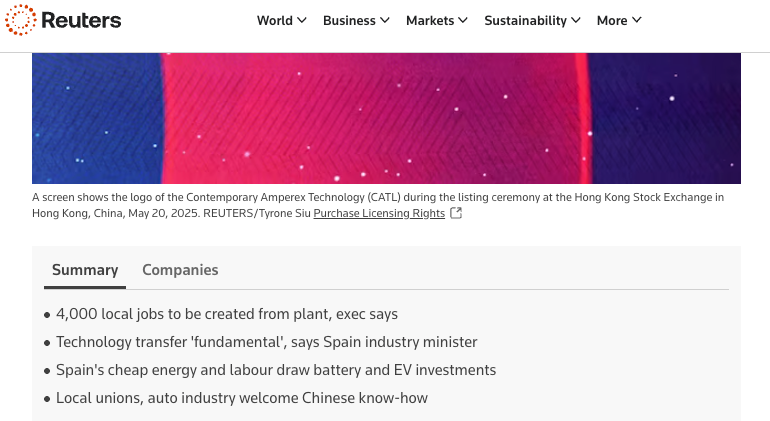Click the Technology transfer 'fundamental' summary bullet
The width and height of the screenshot is (770, 421).
(x=266, y=342)
